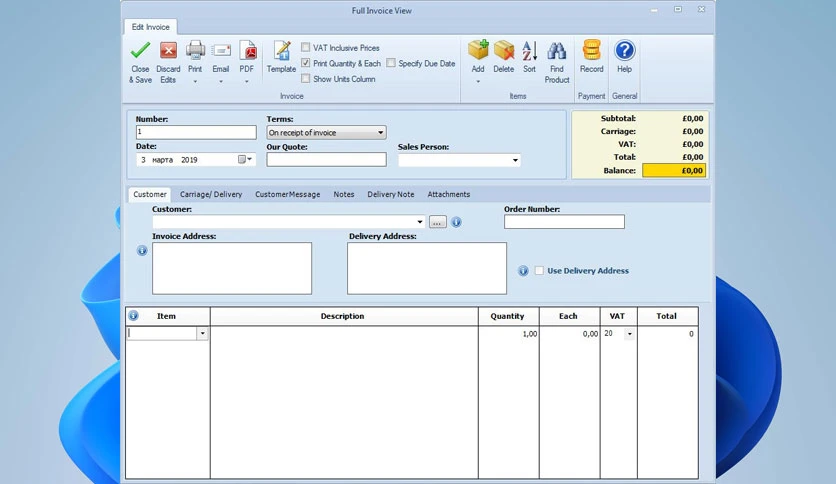
Task: Open Help question mark icon
Action: (624, 51)
